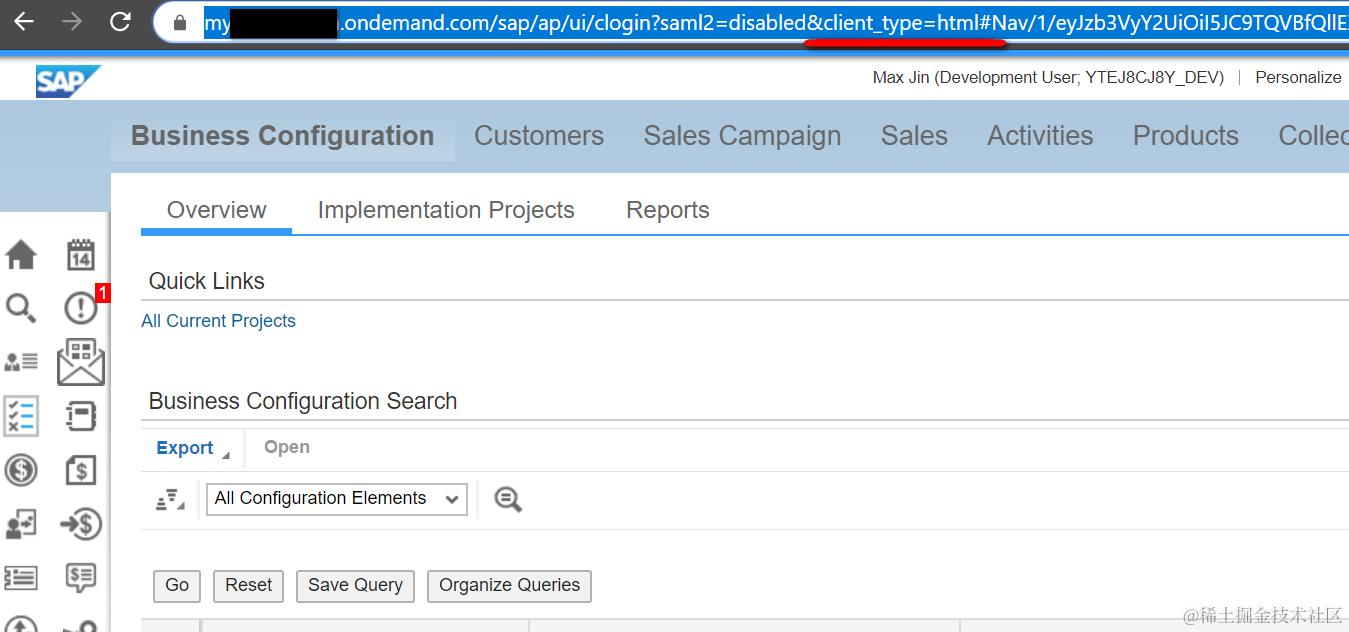Screen dimensions: 1349x632
Task: Open the calendar icon showing 14
Action: [81, 255]
